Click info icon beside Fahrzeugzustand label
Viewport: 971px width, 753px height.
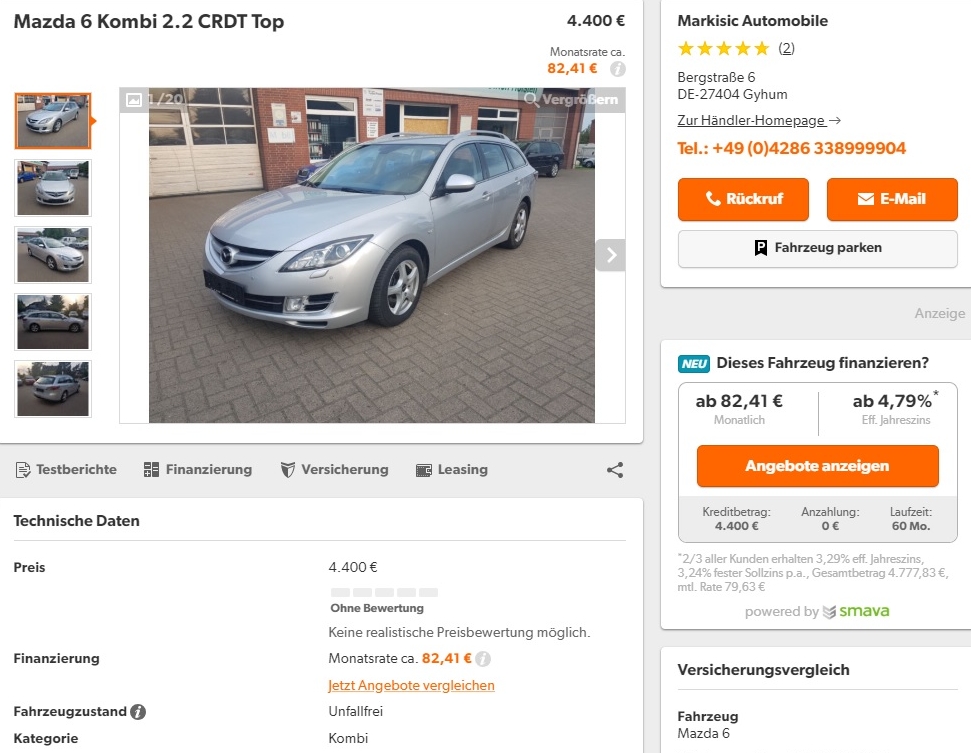[138, 712]
